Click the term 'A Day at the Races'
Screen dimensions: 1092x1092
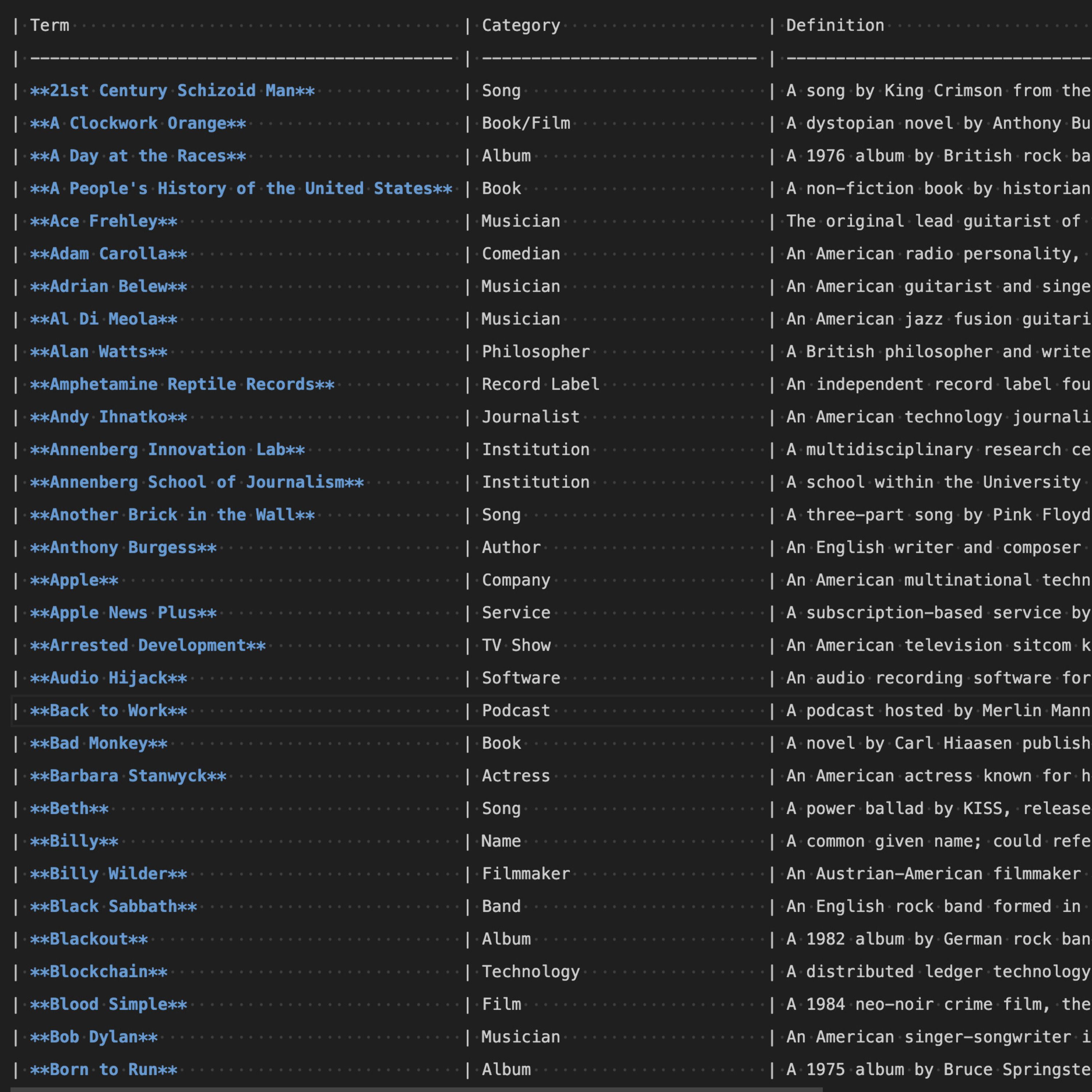(138, 156)
